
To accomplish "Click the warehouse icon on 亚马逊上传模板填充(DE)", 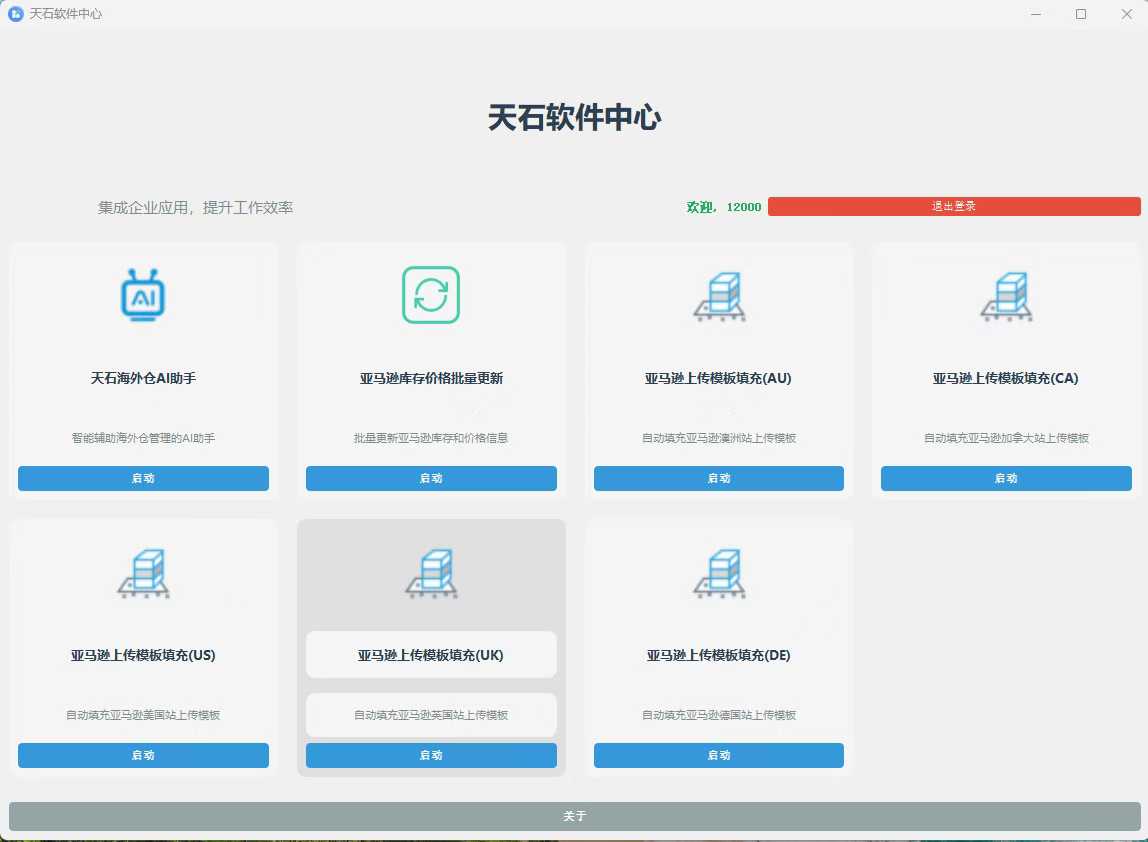I will (718, 573).
